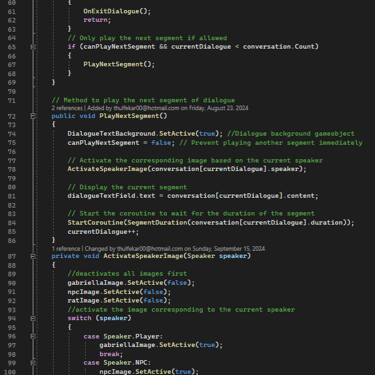Click line number 82 in the gutter

(x=12, y=205)
